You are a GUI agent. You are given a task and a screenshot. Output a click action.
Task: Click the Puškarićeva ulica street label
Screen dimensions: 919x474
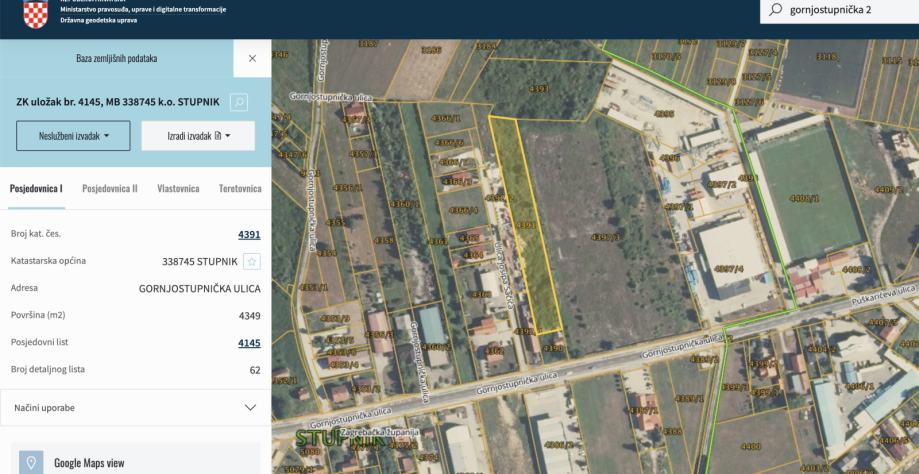tap(883, 294)
